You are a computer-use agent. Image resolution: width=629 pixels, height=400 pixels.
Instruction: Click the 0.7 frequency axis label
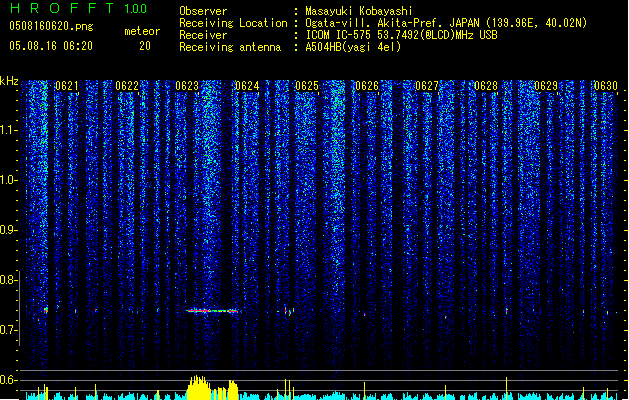point(8,330)
